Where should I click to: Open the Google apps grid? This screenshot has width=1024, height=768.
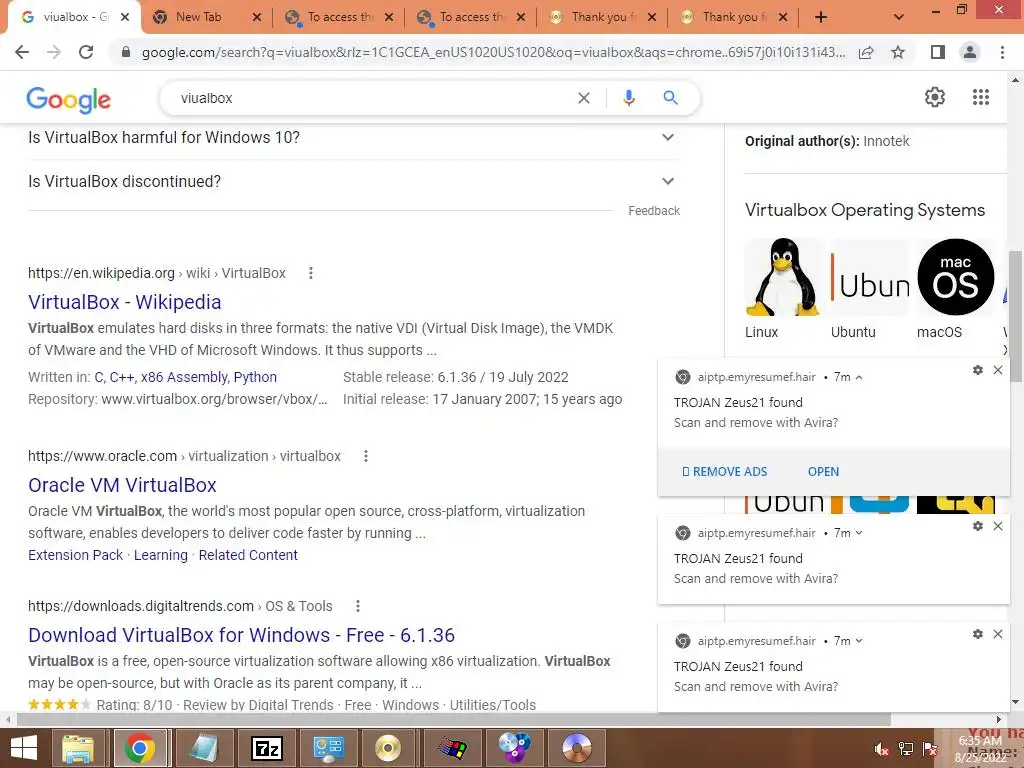(980, 97)
